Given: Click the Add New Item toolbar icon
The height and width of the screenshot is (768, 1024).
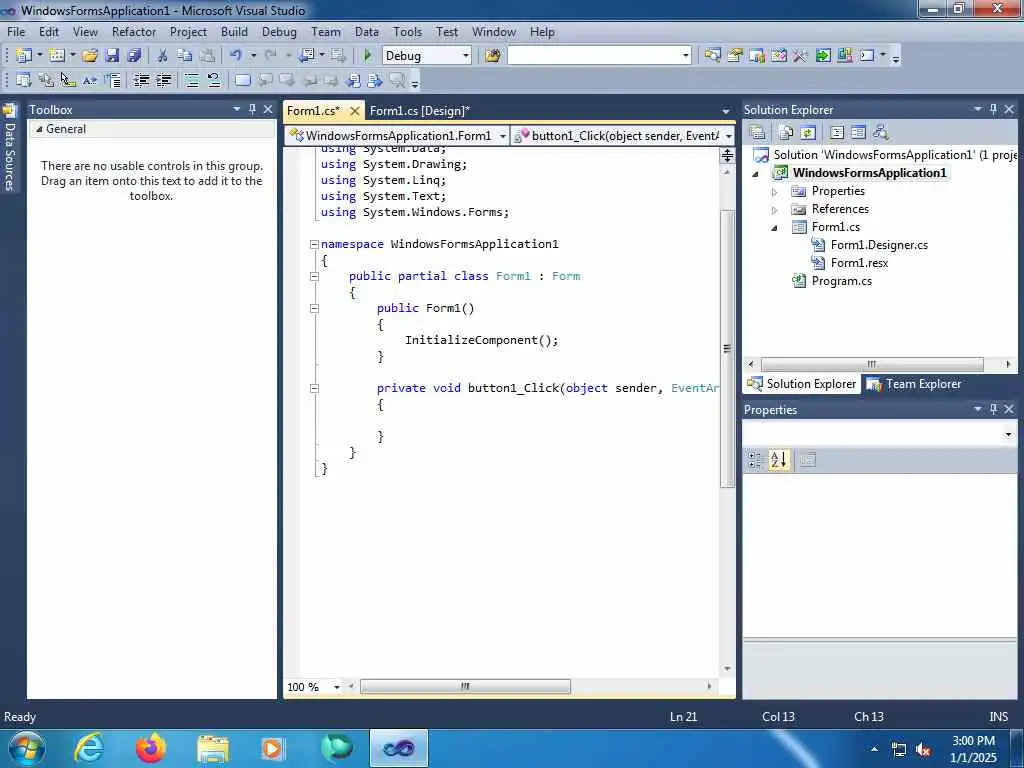Looking at the screenshot, I should [x=57, y=56].
